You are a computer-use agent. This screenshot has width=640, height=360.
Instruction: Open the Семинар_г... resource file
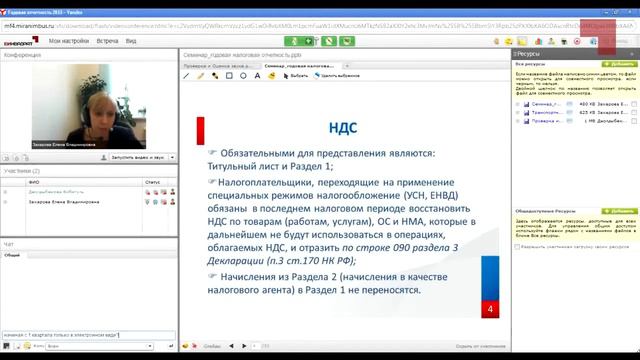(x=545, y=104)
